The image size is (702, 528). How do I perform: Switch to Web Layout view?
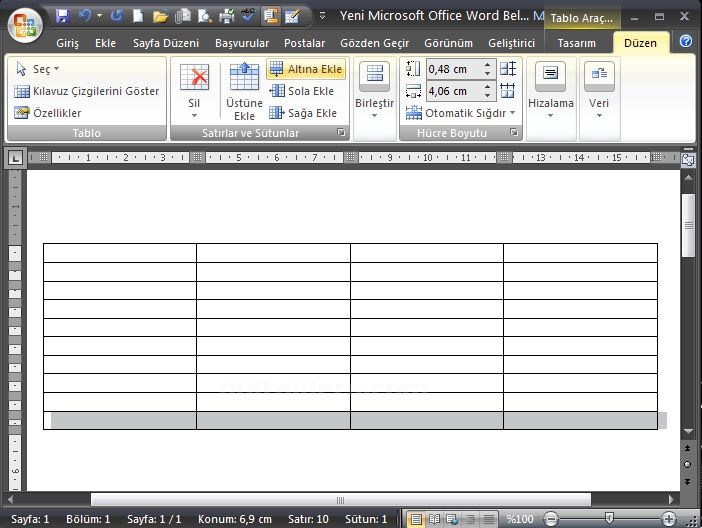452,519
